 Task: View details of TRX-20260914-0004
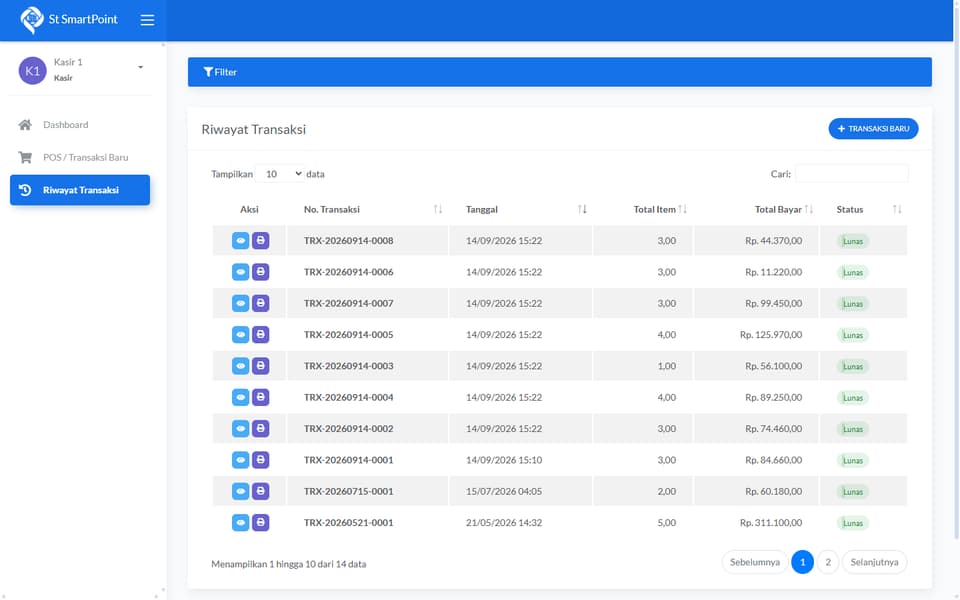[x=241, y=397]
